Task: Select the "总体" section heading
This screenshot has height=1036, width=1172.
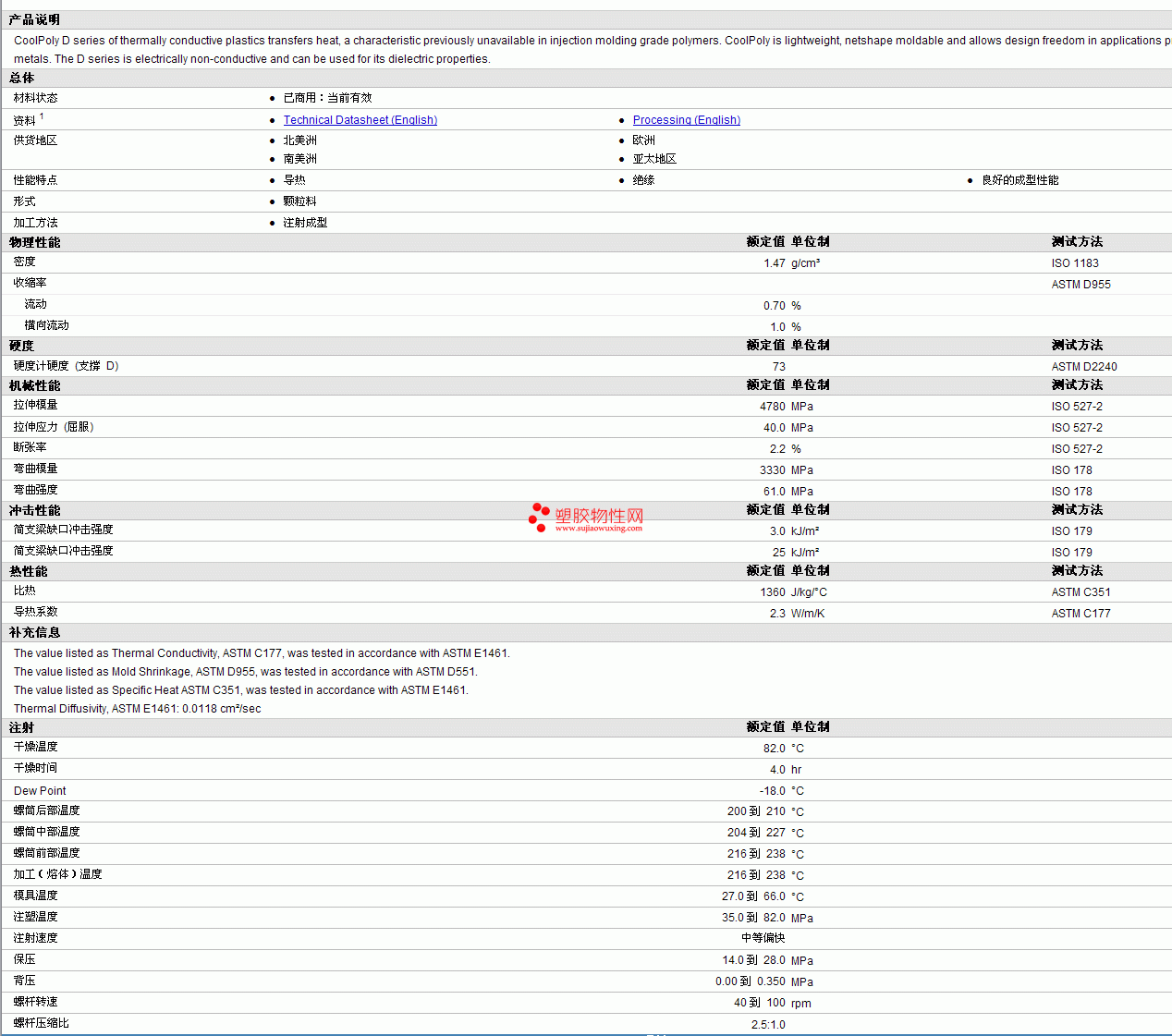Action: [x=22, y=79]
